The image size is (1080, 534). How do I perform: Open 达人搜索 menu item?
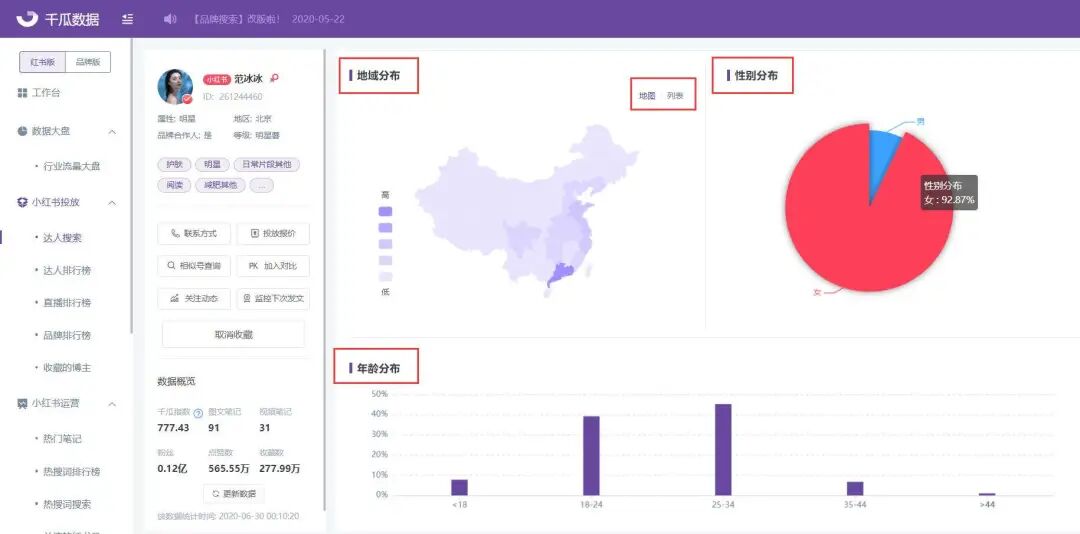tap(62, 238)
